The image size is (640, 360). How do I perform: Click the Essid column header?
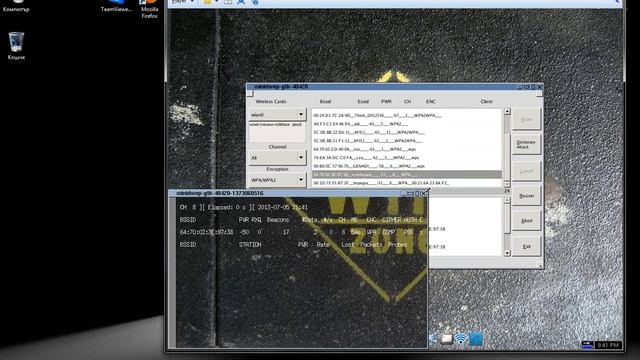coord(363,102)
